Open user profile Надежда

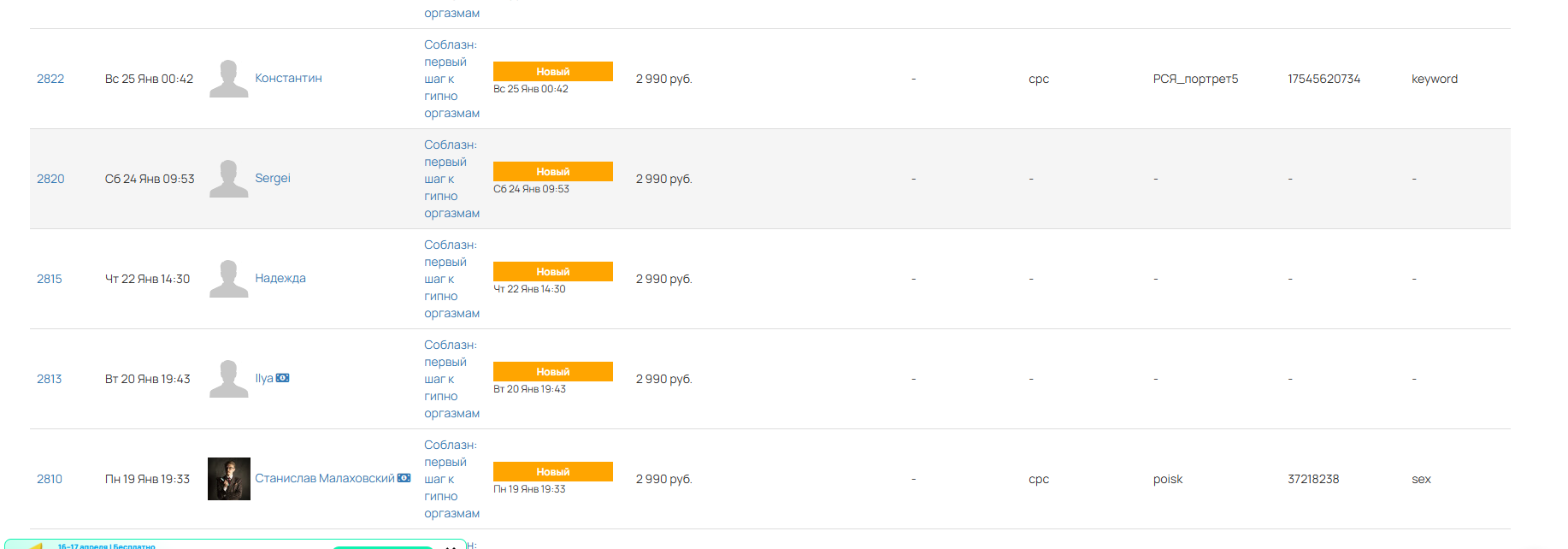[280, 278]
